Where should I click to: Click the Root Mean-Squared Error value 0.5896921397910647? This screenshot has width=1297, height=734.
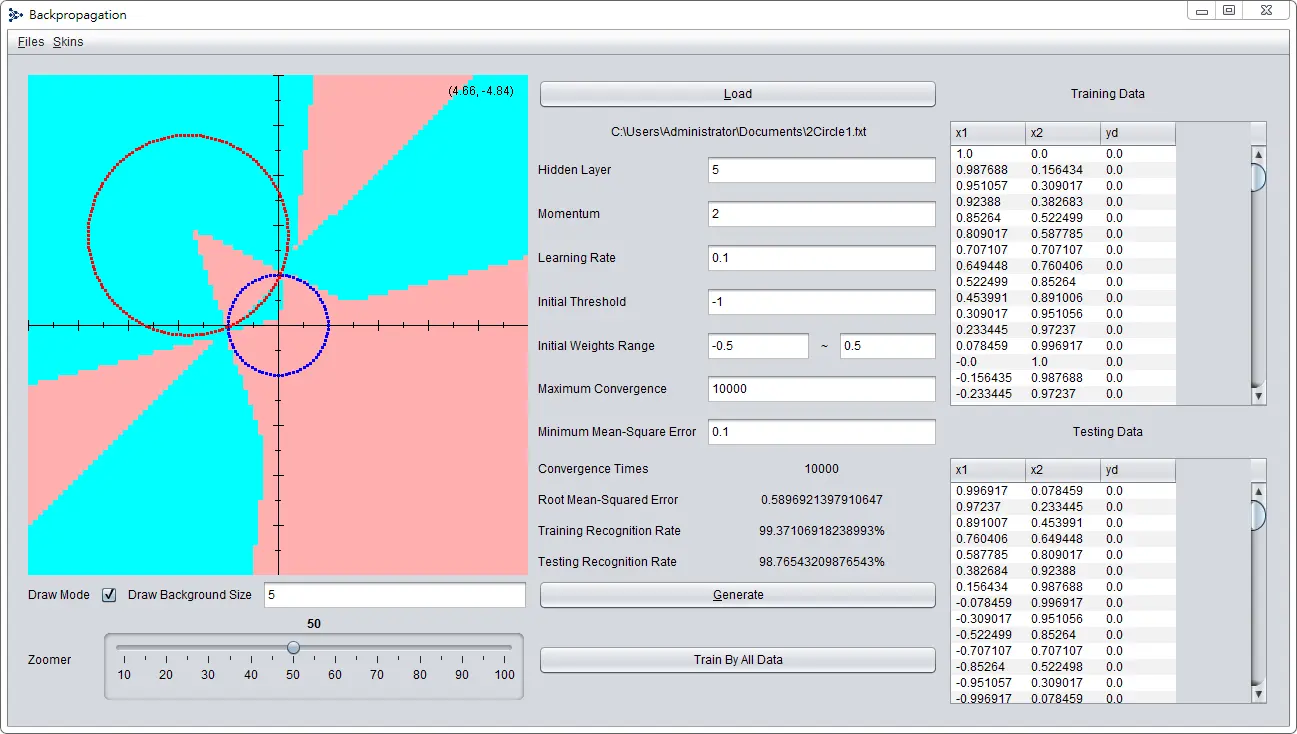(822, 500)
